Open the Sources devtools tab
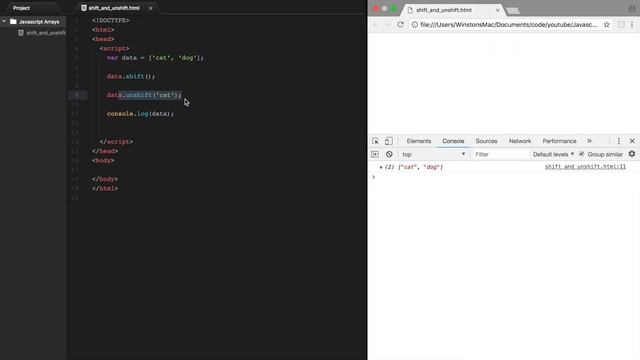This screenshot has width=640, height=360. tap(486, 141)
